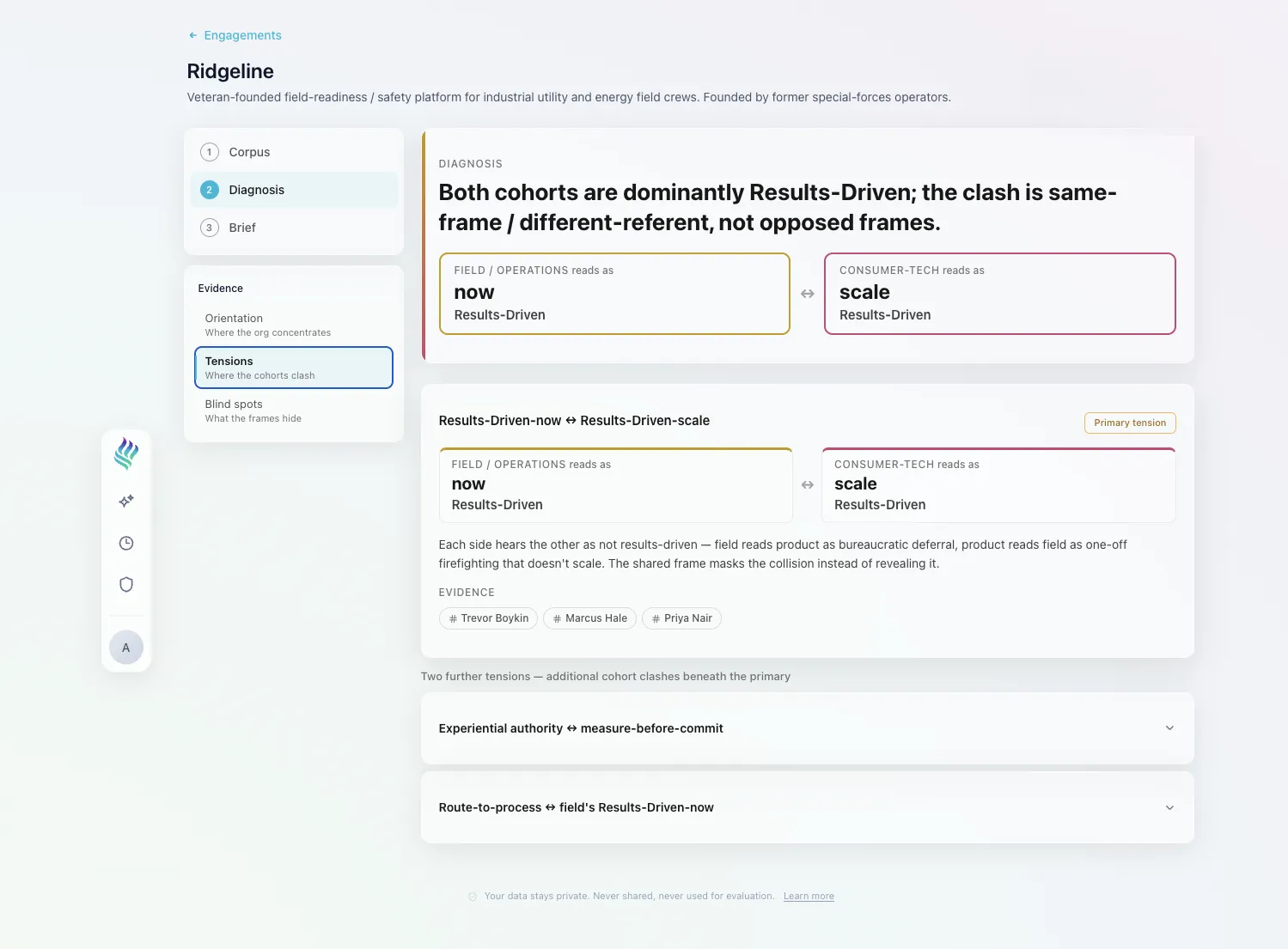Viewport: 1288px width, 949px height.
Task: Click the user avatar labeled A
Action: [x=126, y=648]
